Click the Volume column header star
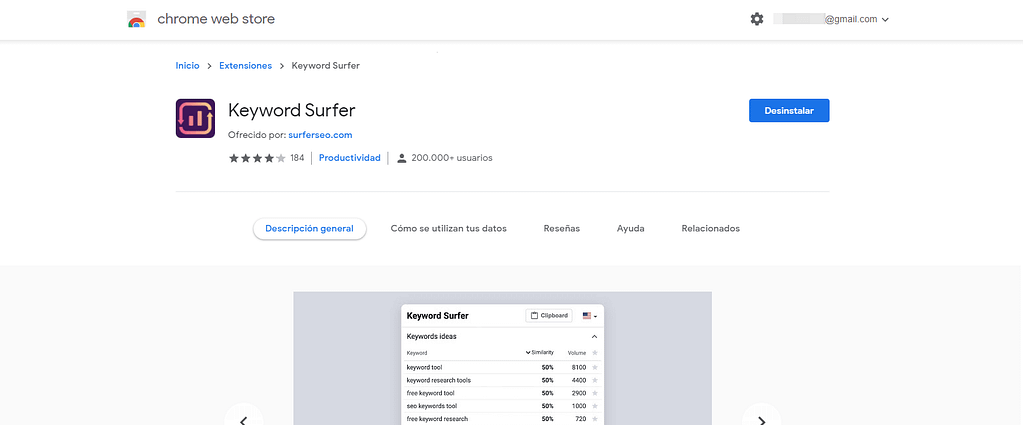 (x=594, y=353)
